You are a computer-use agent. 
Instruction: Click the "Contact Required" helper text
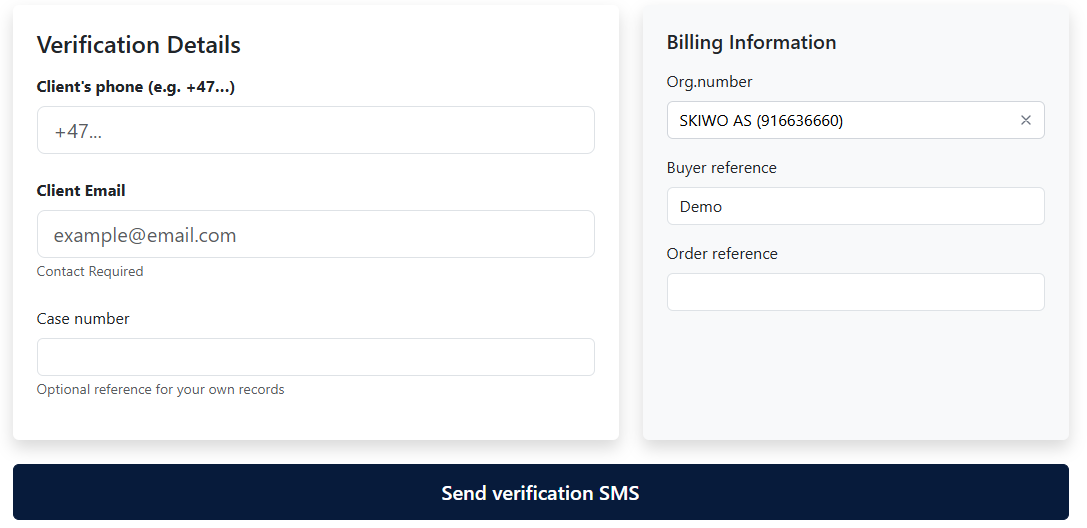(90, 272)
